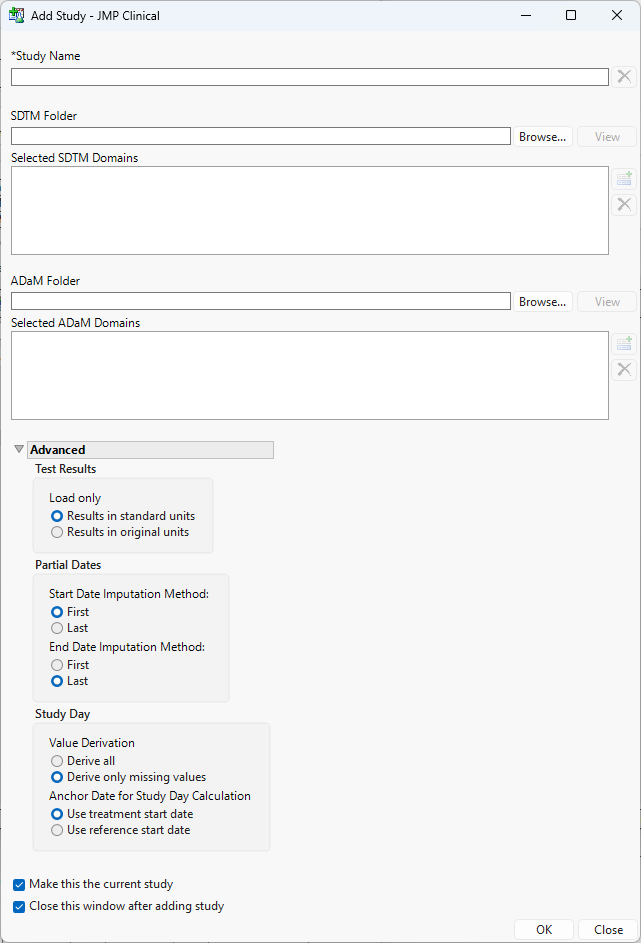Browse for the SDTM Folder

[x=543, y=137]
